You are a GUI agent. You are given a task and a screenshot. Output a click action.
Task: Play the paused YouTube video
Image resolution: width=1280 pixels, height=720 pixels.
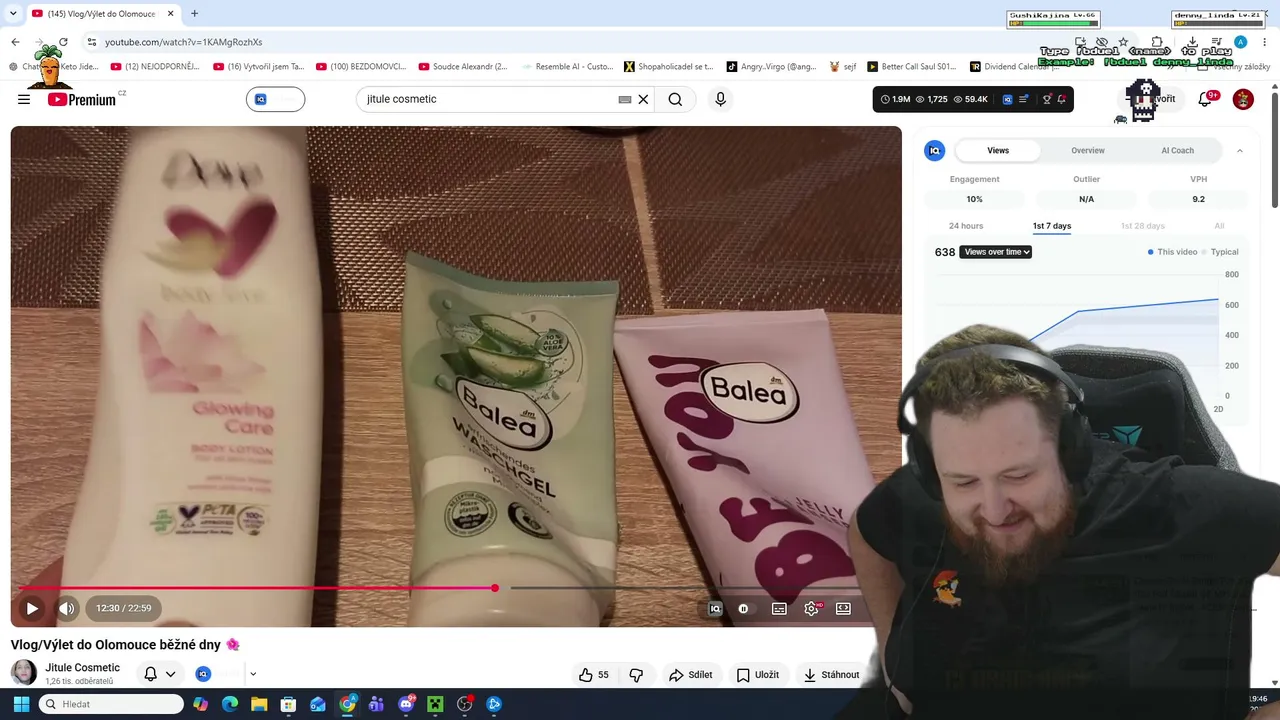pyautogui.click(x=32, y=608)
